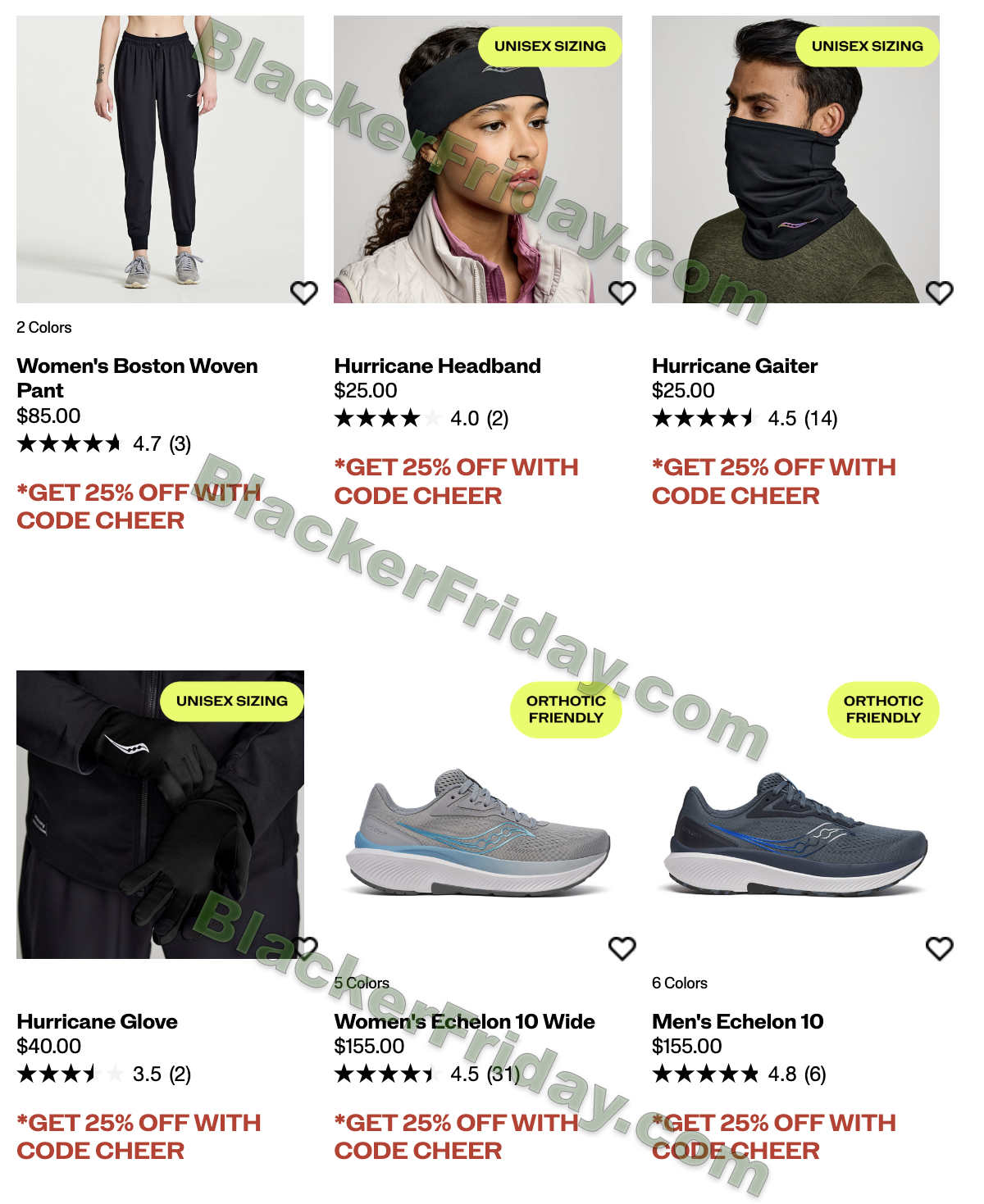Open Women's Boston Woven Pant title link
984x1204 pixels.
137,378
